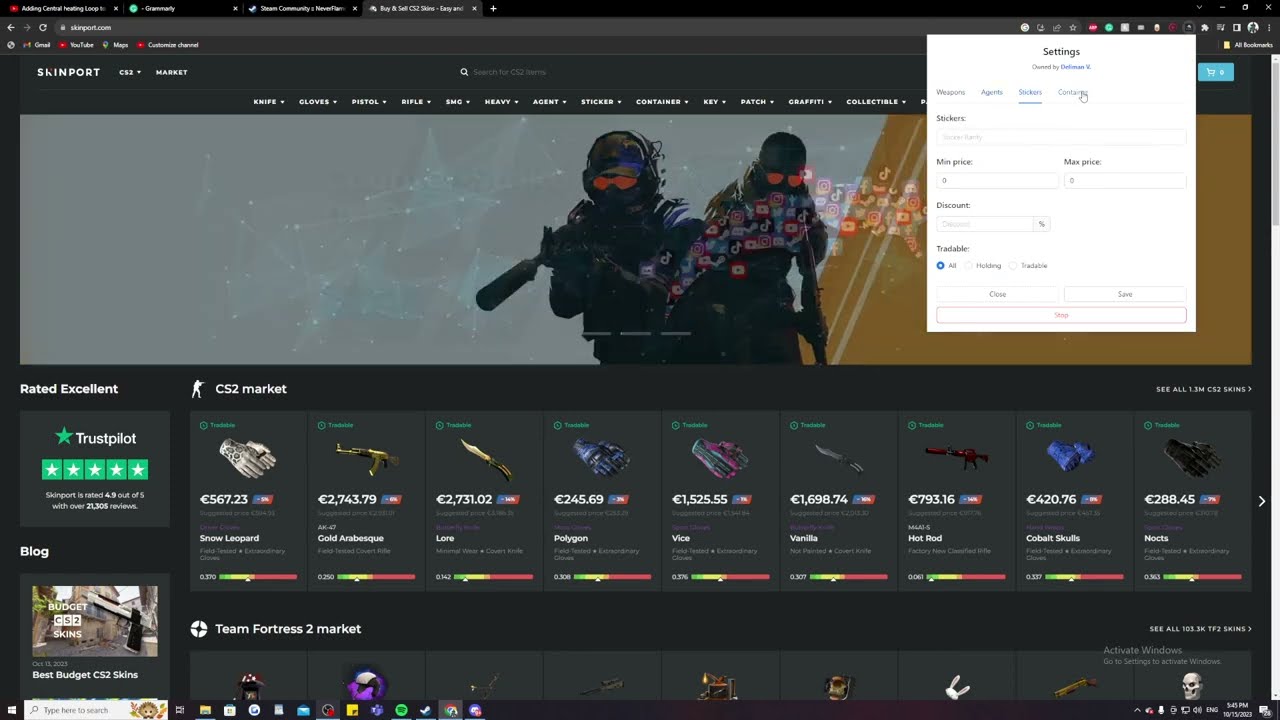Switch to the Agents tab in Settings

point(992,92)
